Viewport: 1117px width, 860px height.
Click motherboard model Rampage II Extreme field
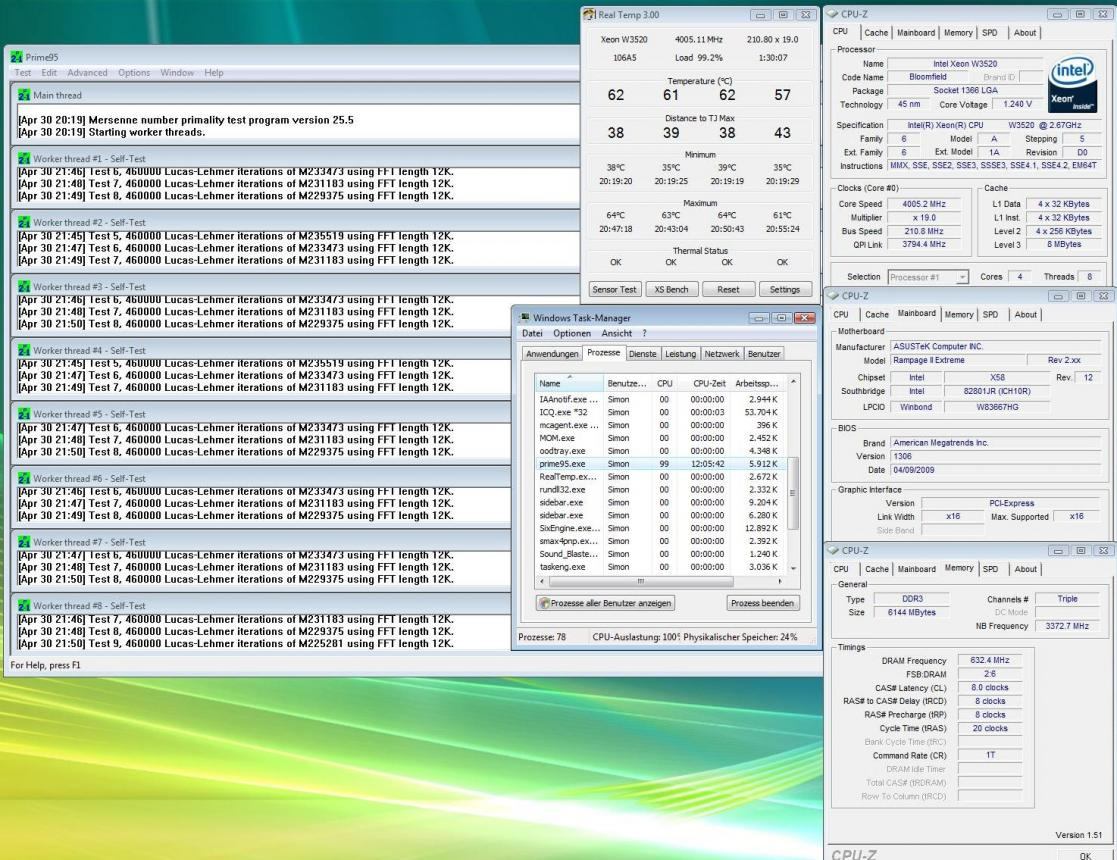coord(958,361)
